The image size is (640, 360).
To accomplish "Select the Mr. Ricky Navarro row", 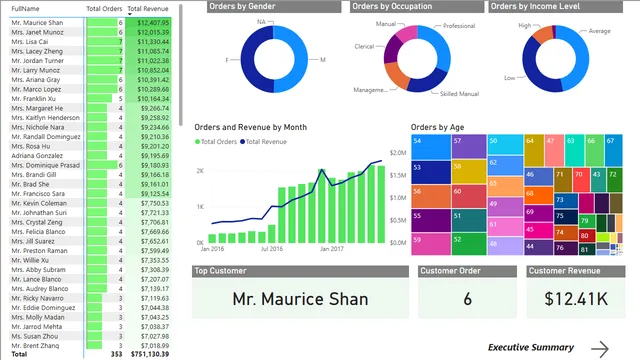I will [x=90, y=298].
